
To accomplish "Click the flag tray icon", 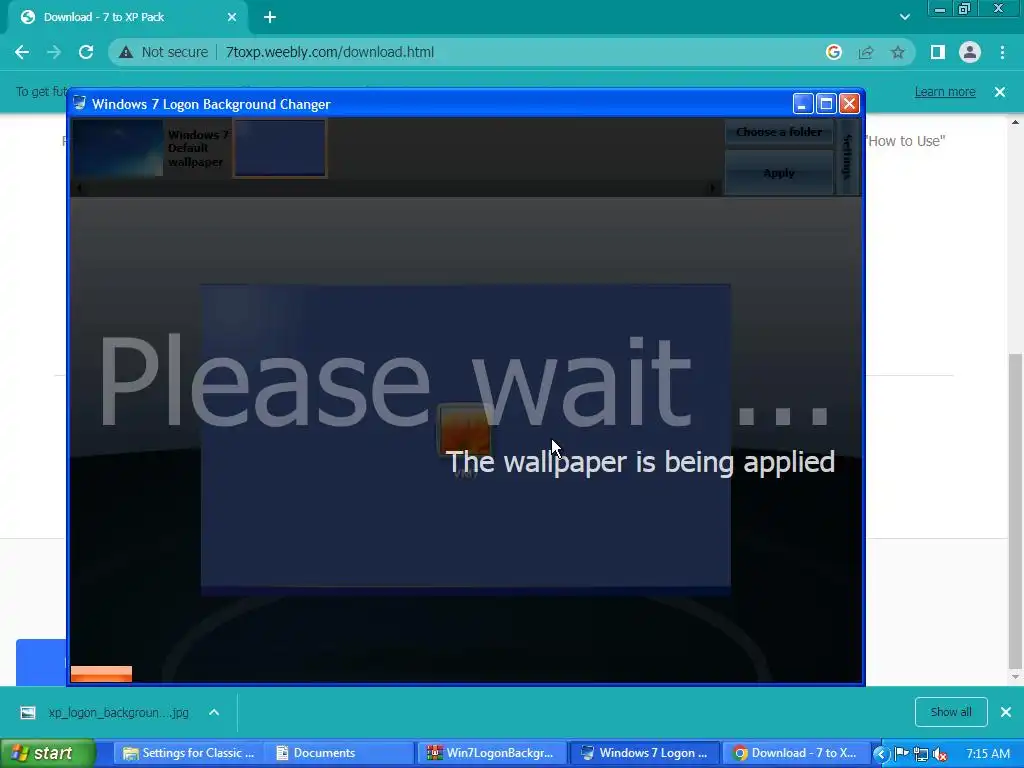I will click(901, 754).
